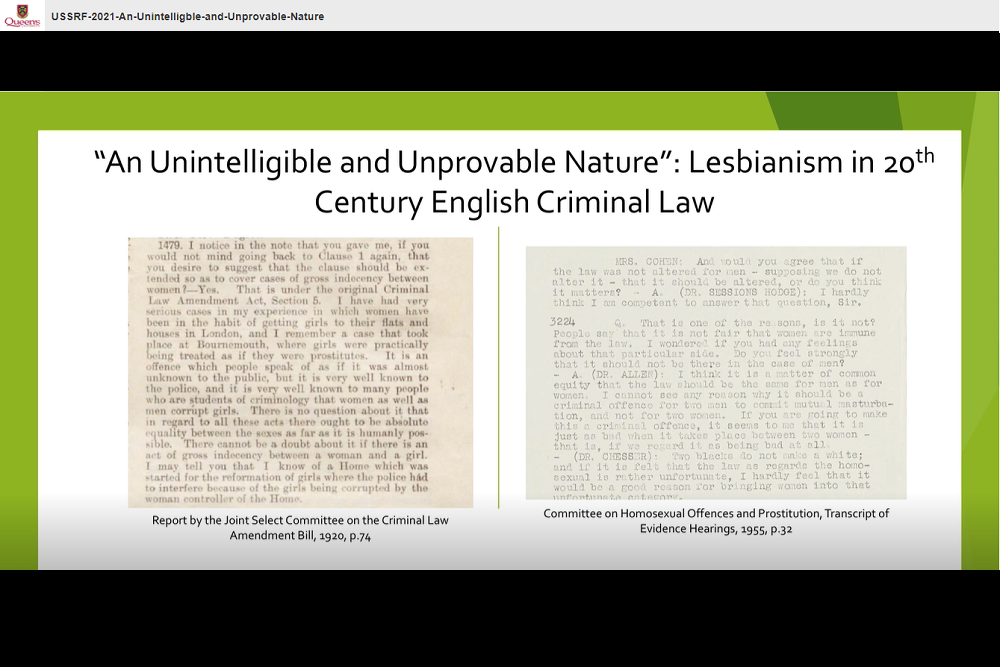Click the Criminal Law Amendment Bill 1920 caption
Screen dimensions: 1000x667
point(300,528)
